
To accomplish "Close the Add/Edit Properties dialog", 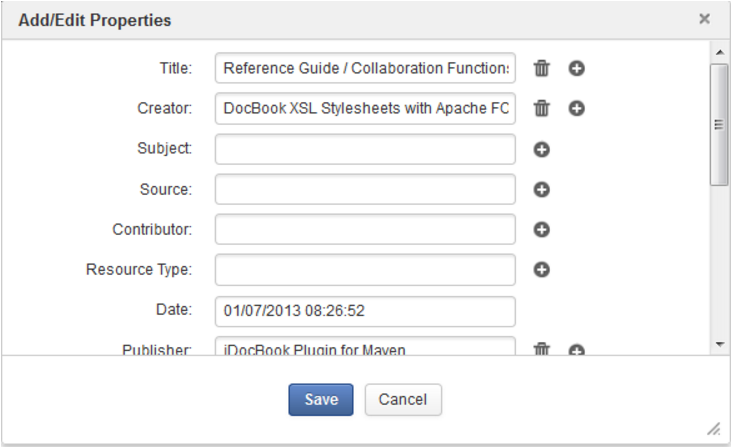I will click(x=704, y=19).
